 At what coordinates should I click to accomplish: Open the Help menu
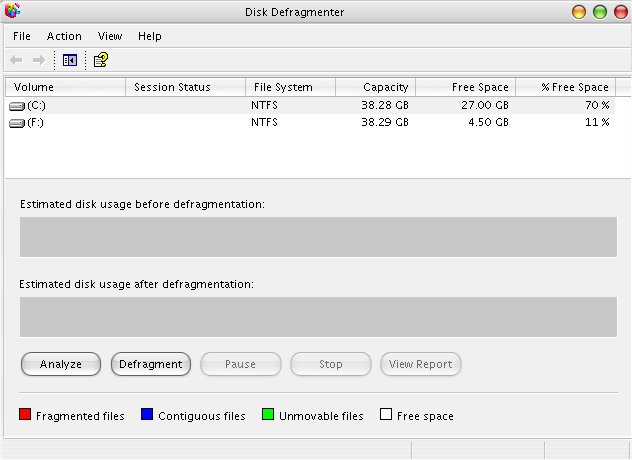pos(150,36)
